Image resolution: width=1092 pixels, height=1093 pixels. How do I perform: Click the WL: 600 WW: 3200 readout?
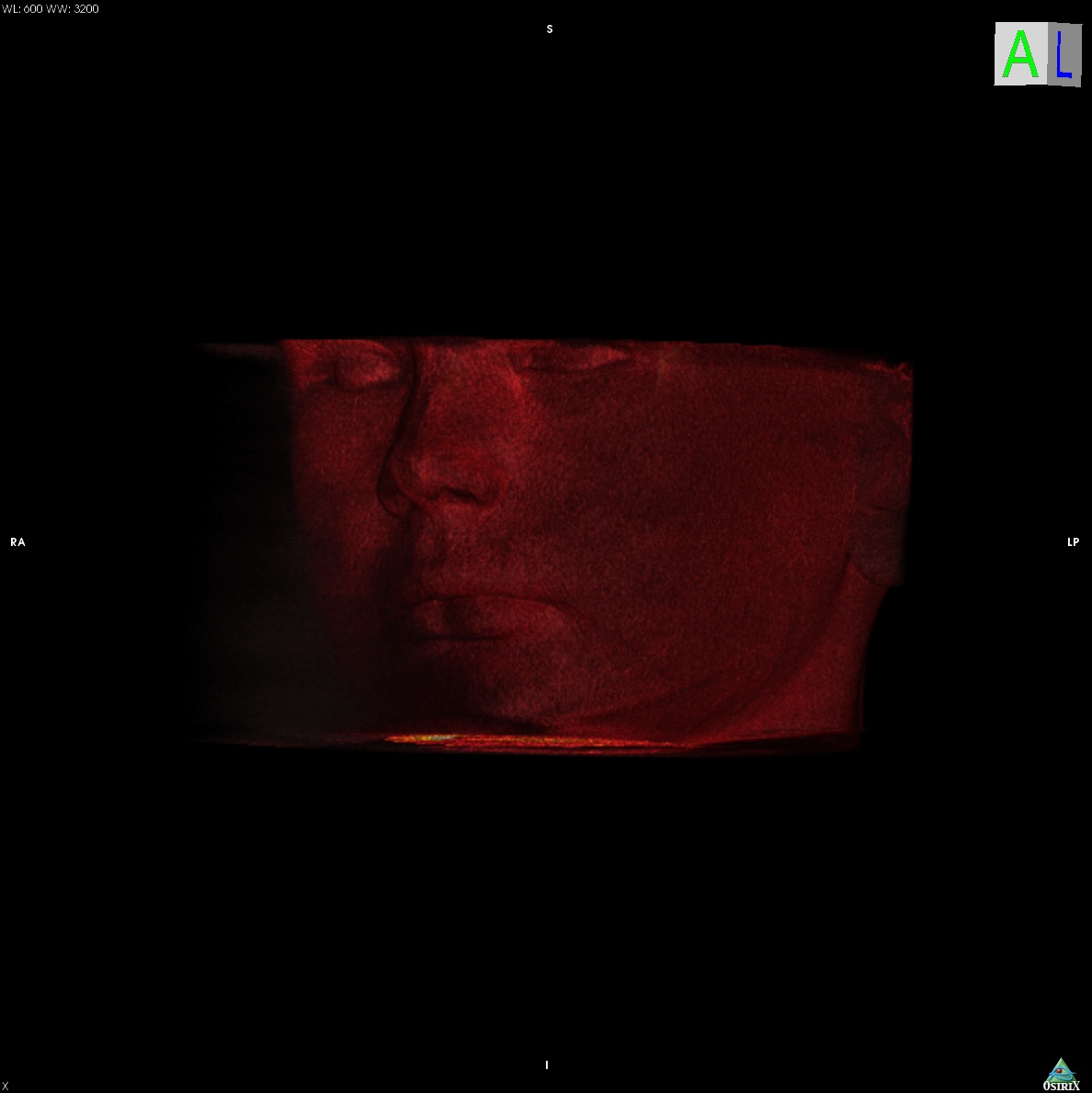coord(51,9)
